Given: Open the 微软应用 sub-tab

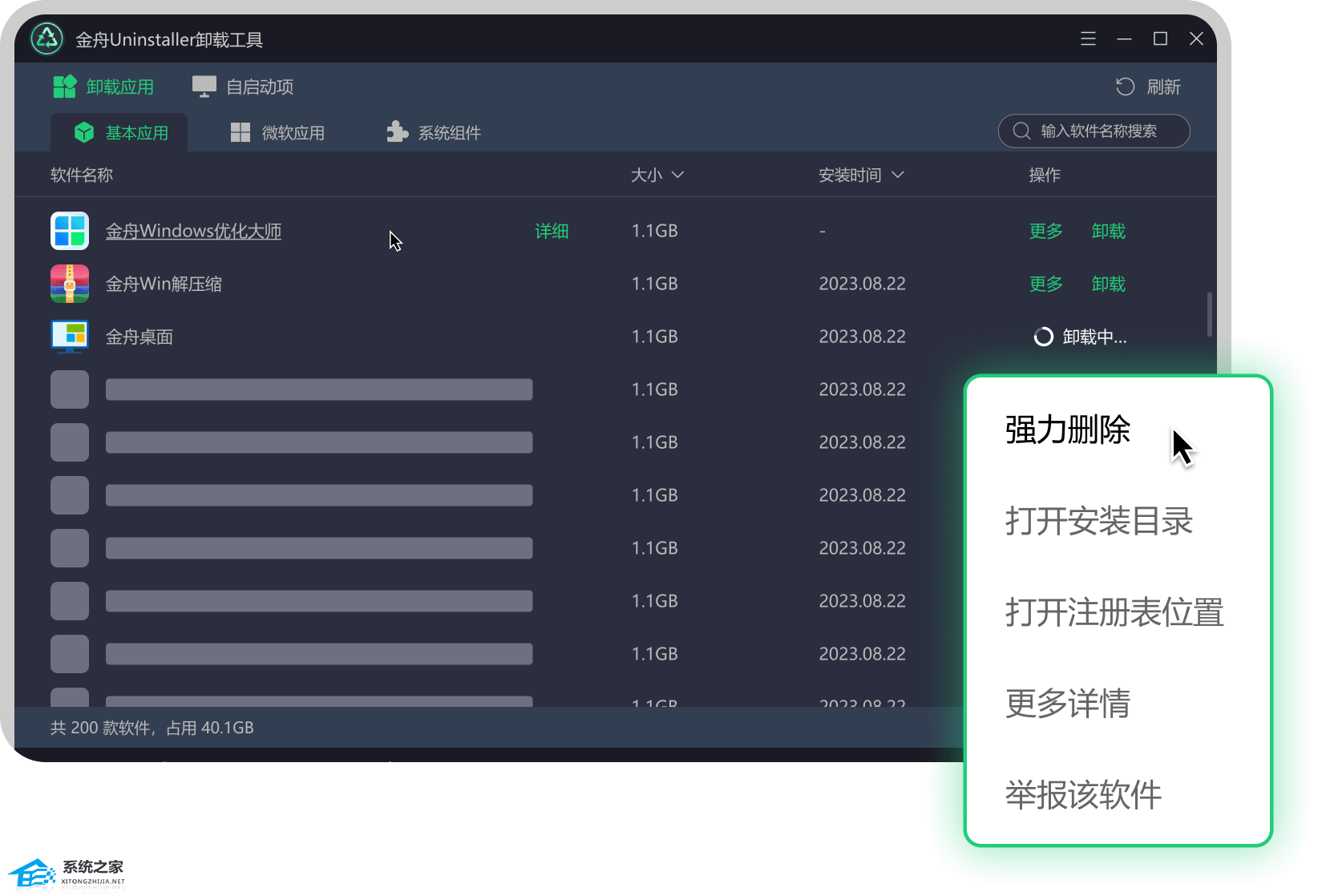Looking at the screenshot, I should [277, 132].
